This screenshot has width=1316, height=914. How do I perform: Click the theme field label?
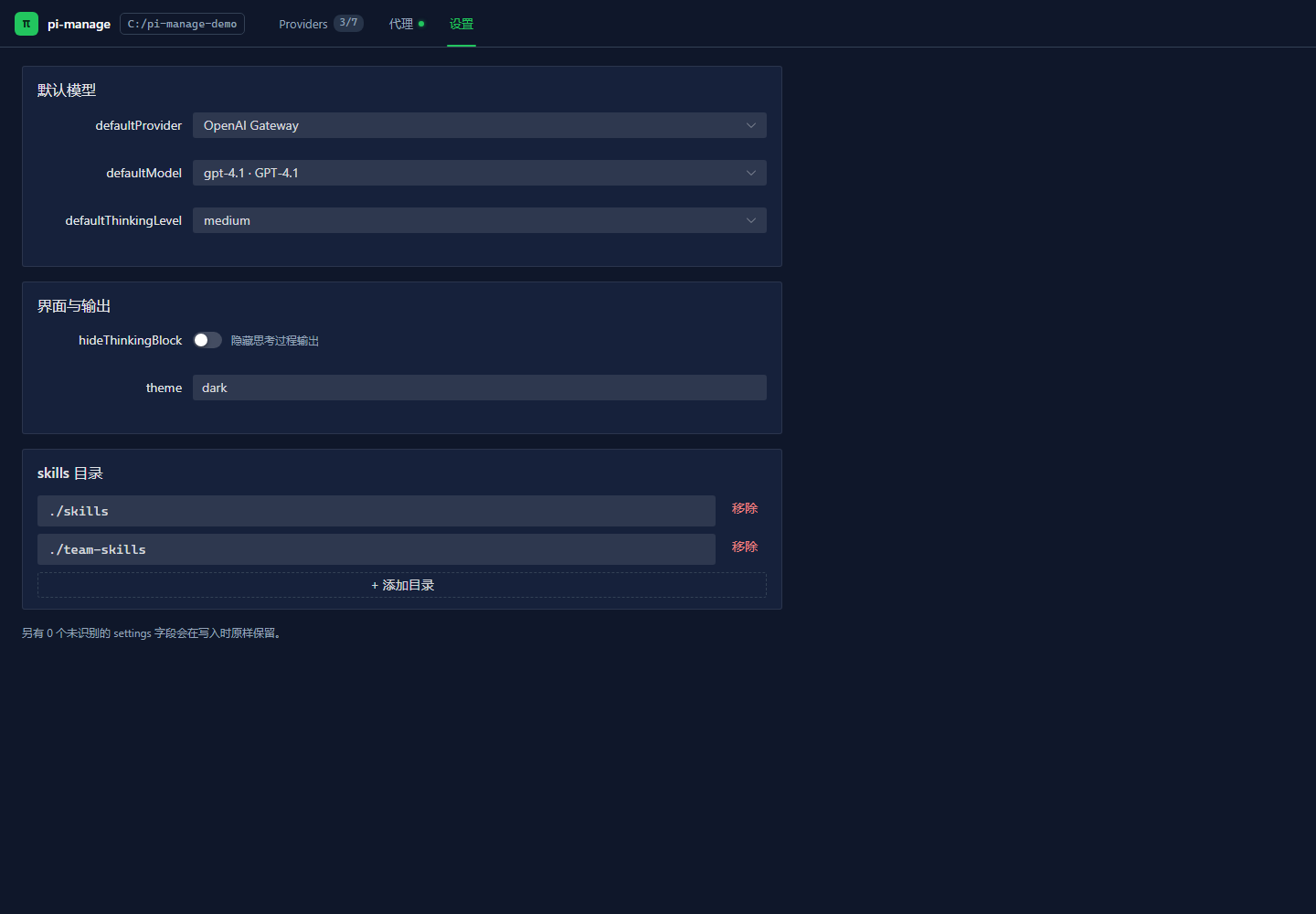click(164, 388)
